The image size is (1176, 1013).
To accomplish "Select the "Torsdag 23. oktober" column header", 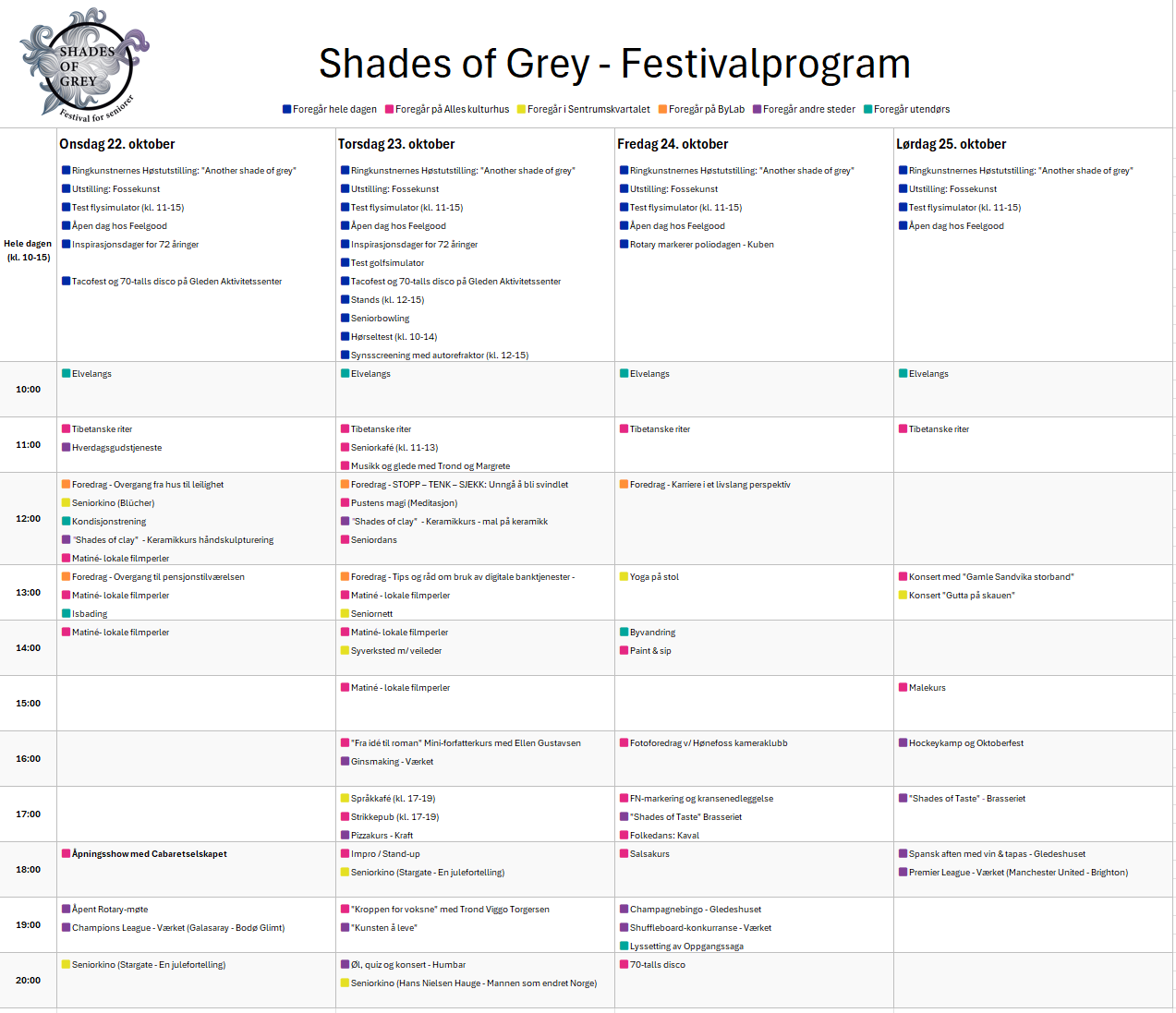I will 396,144.
